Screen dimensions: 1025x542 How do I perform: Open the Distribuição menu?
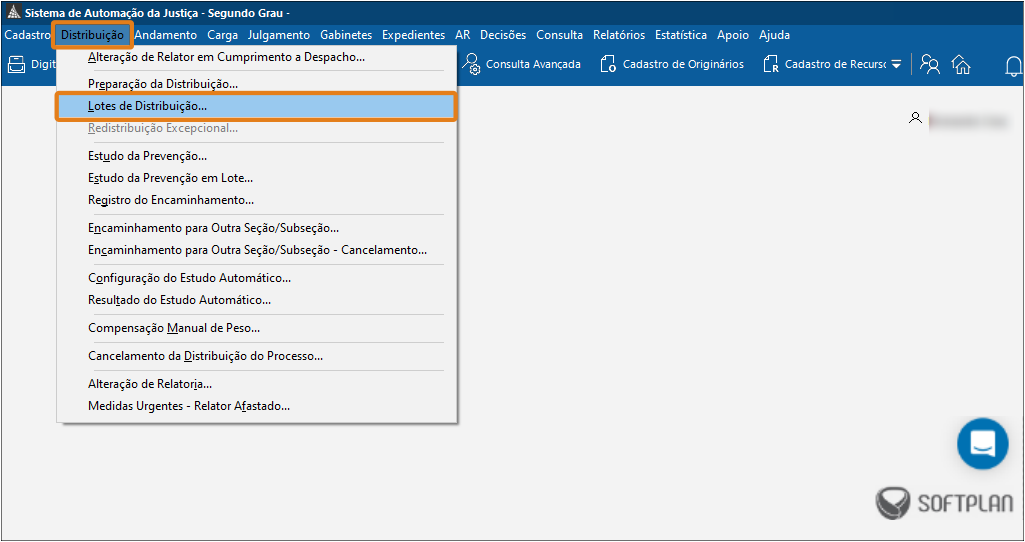(x=92, y=35)
